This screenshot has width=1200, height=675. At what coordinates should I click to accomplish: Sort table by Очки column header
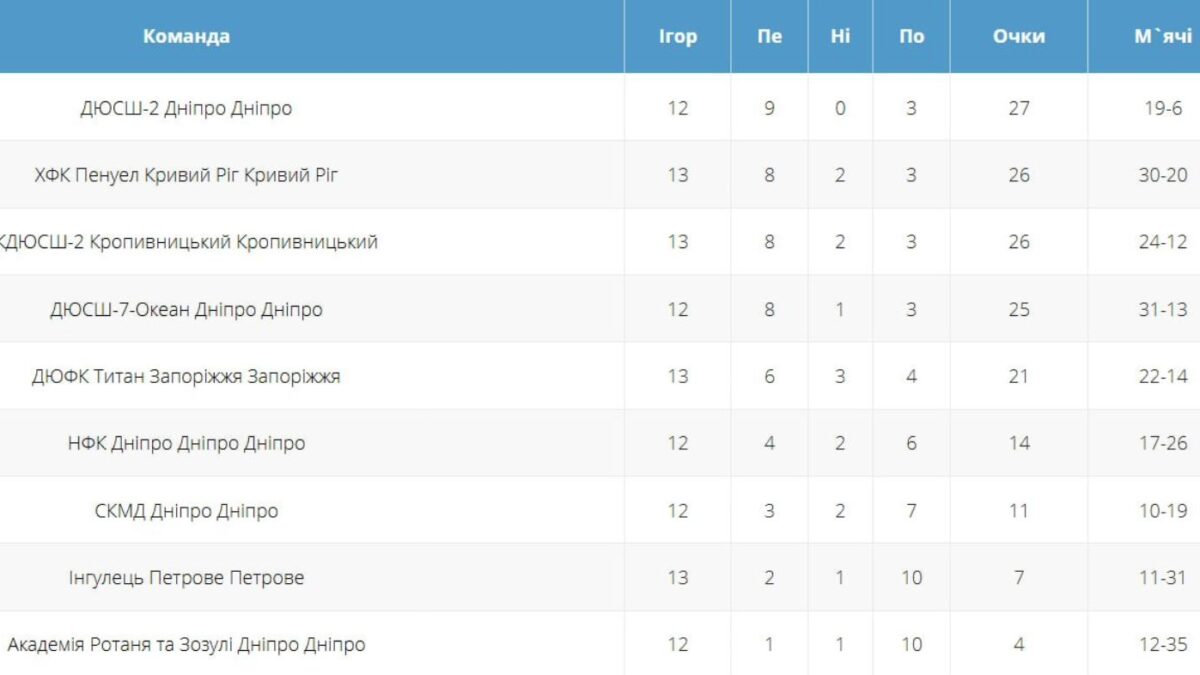[x=1018, y=36]
